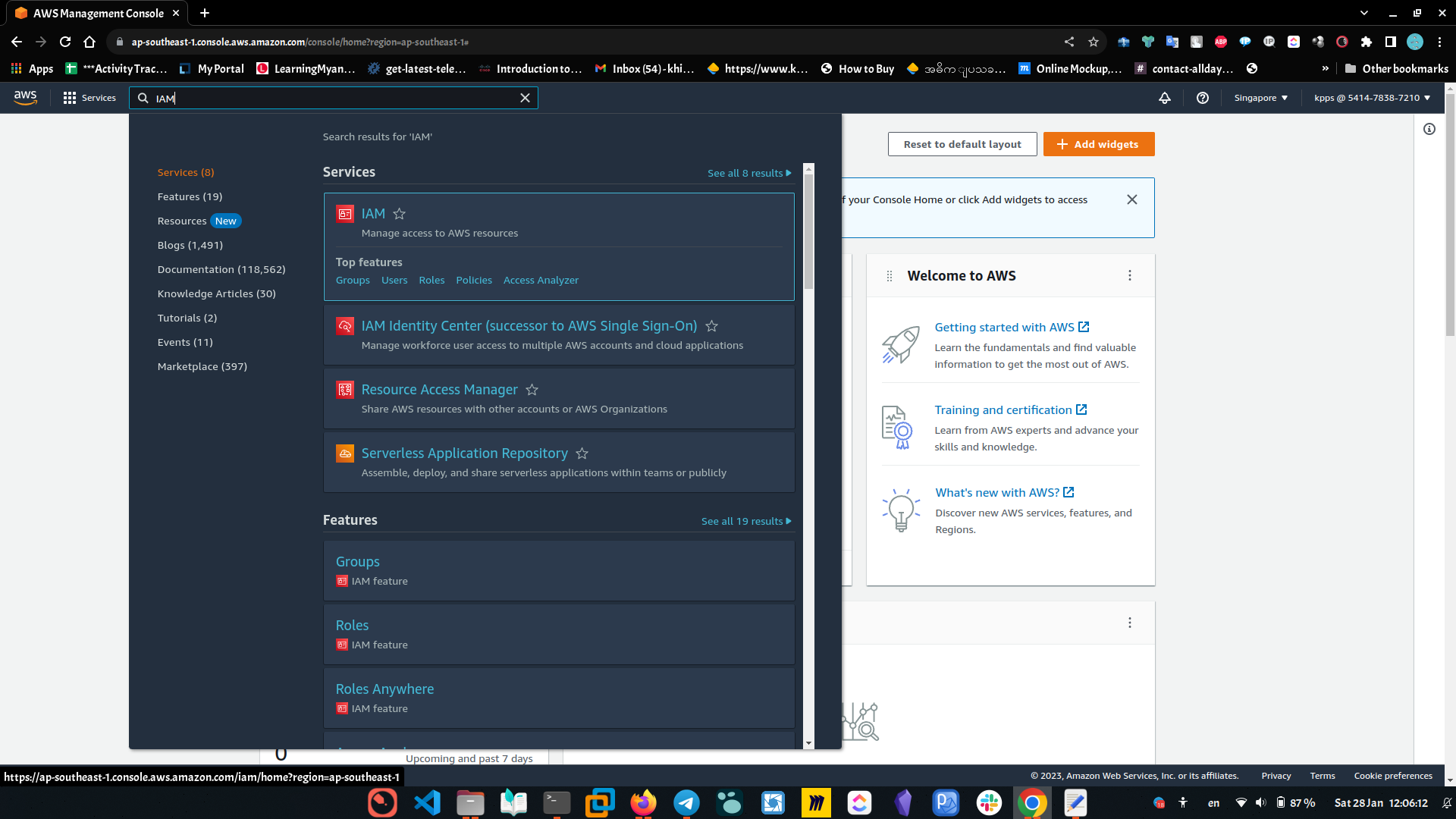Open the lower widget options menu
The width and height of the screenshot is (1456, 819).
[x=1130, y=623]
